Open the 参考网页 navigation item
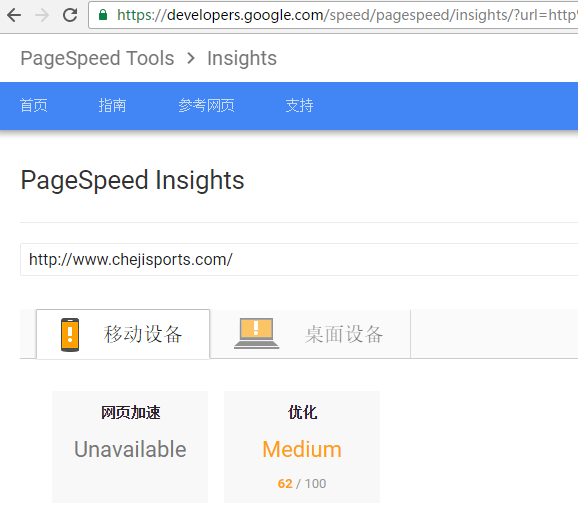The height and width of the screenshot is (515, 578). [x=206, y=105]
